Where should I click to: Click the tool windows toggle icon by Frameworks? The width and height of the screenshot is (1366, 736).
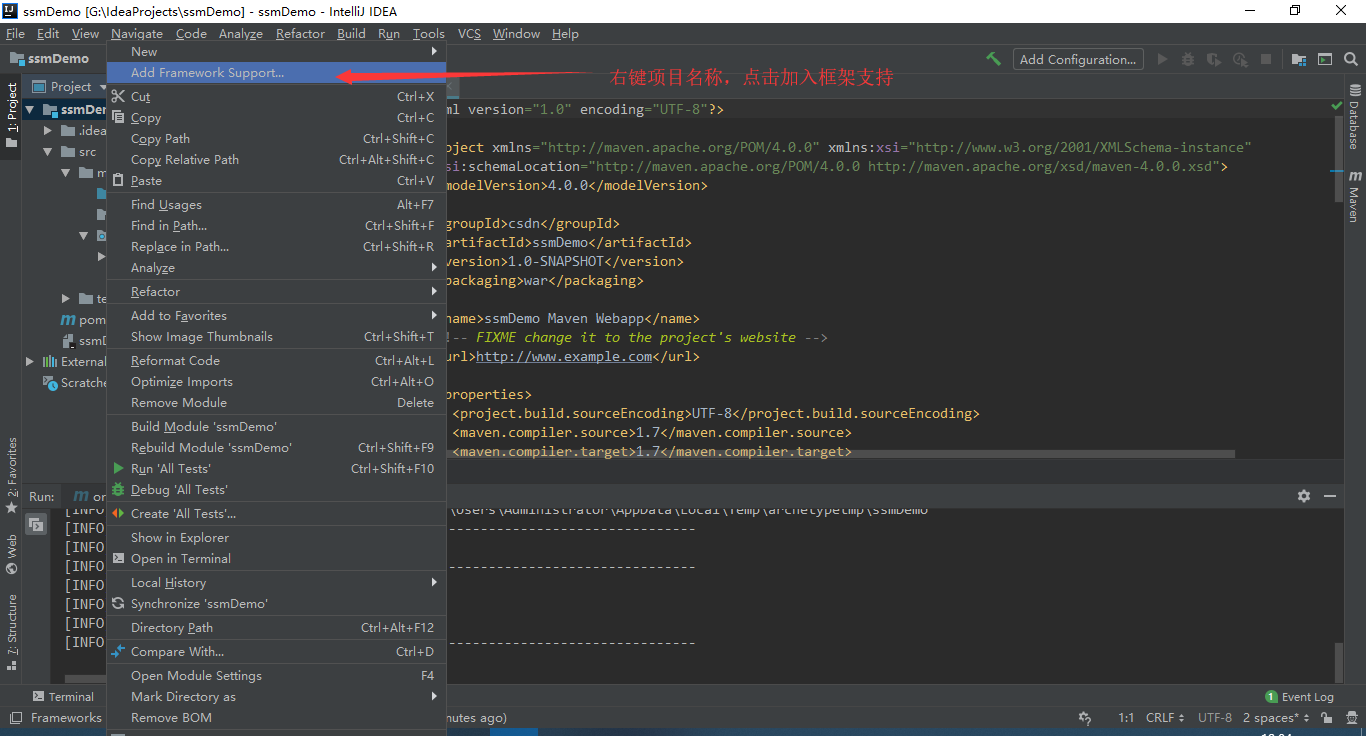click(15, 717)
